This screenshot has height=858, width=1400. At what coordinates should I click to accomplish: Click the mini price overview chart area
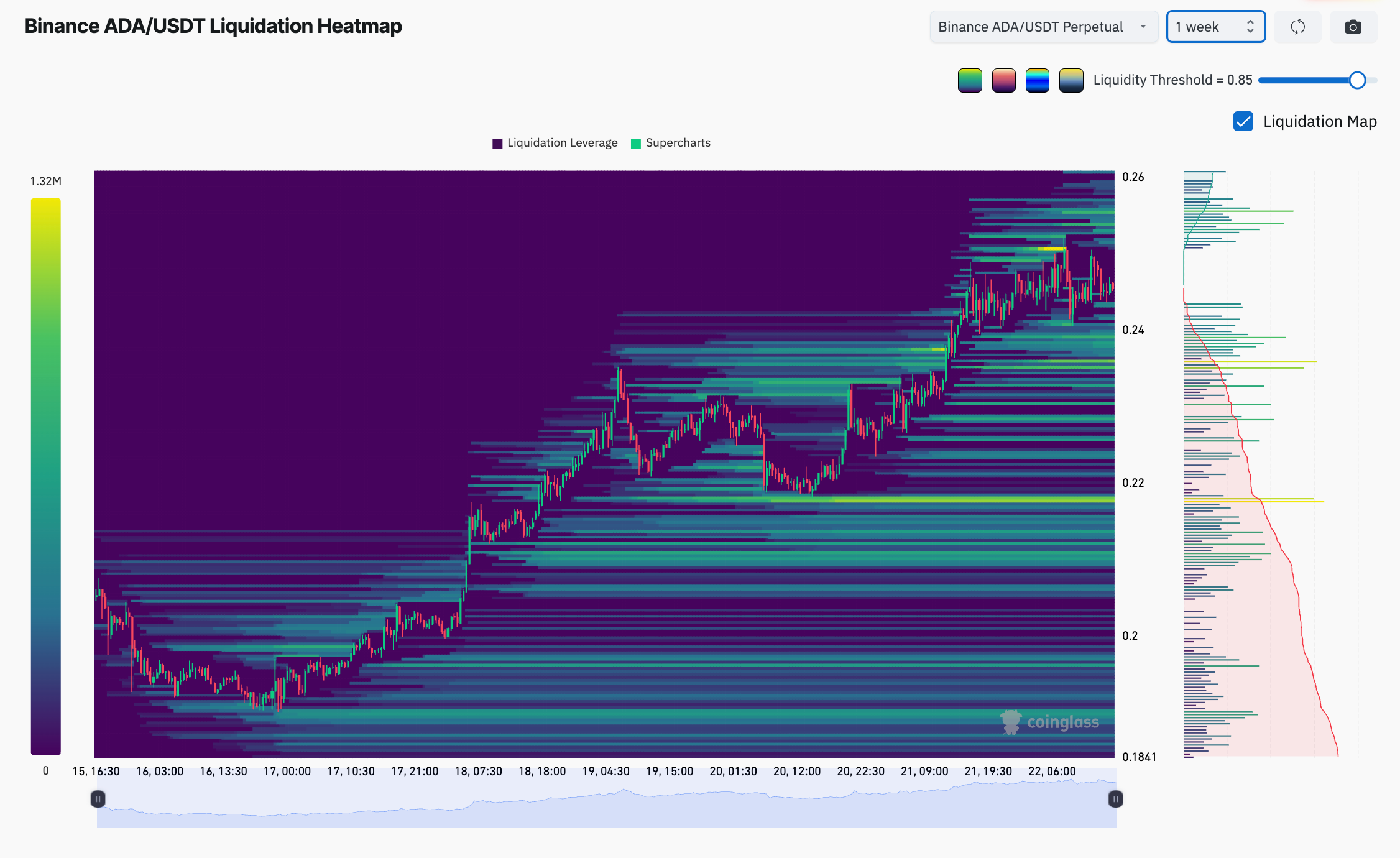pyautogui.click(x=607, y=799)
